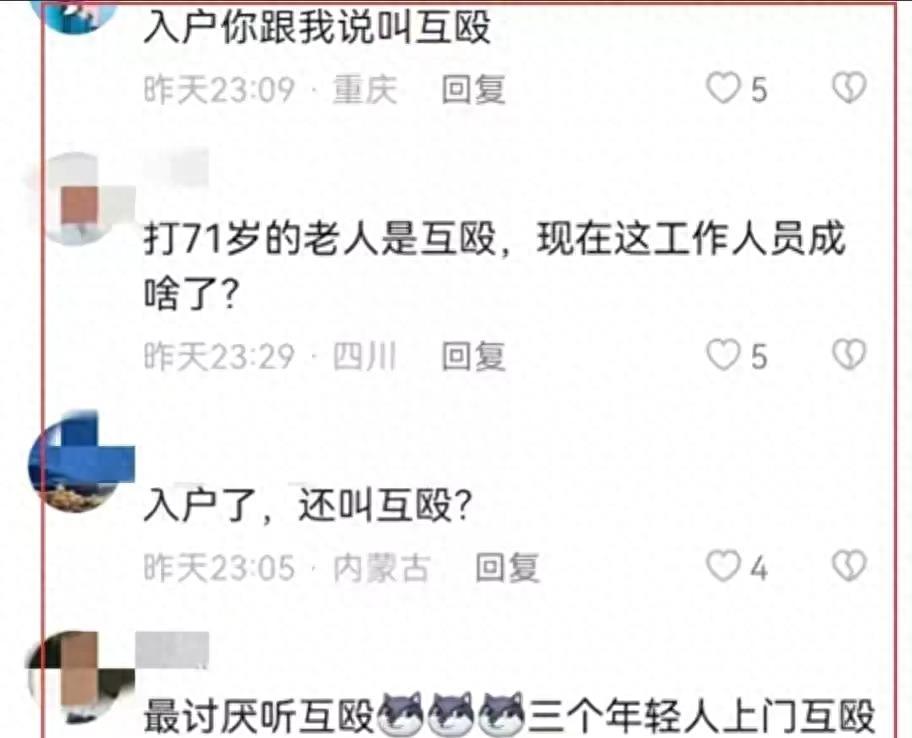This screenshot has width=912, height=738.
Task: Select the comment text 入户你跟我说叫互殴
Action: (318, 27)
